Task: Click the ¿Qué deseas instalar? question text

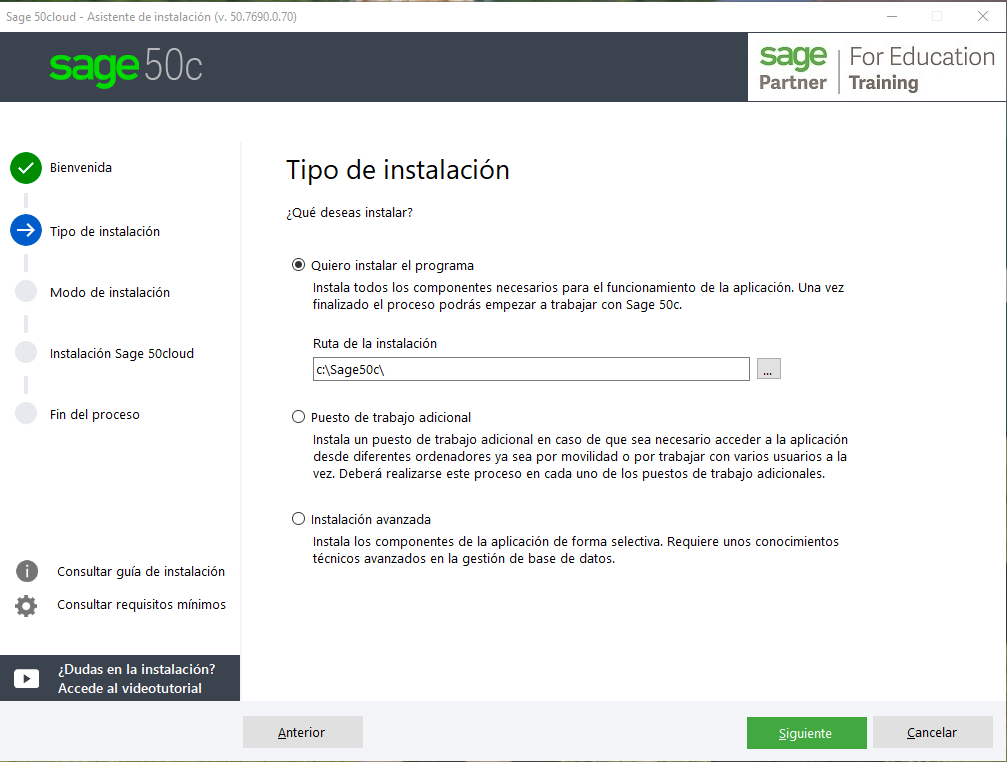Action: 349,212
